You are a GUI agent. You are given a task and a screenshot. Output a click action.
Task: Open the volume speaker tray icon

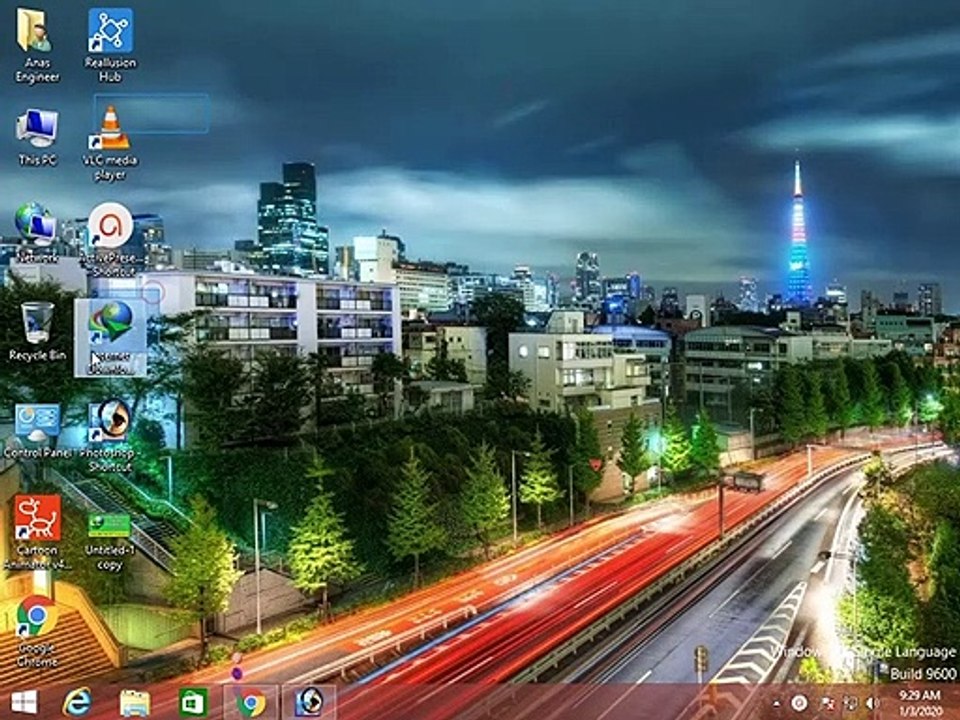pyautogui.click(x=873, y=703)
